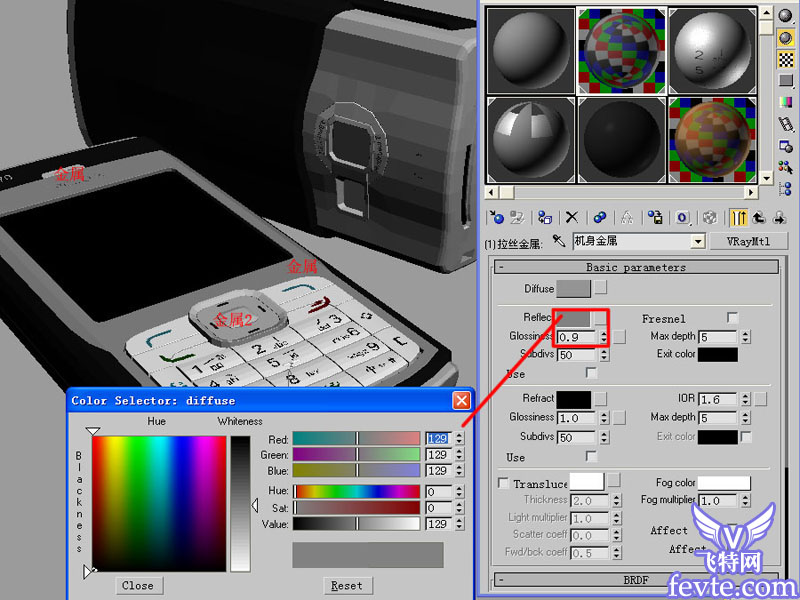Click the Refract map slot button
This screenshot has height=600, width=800.
tap(601, 398)
